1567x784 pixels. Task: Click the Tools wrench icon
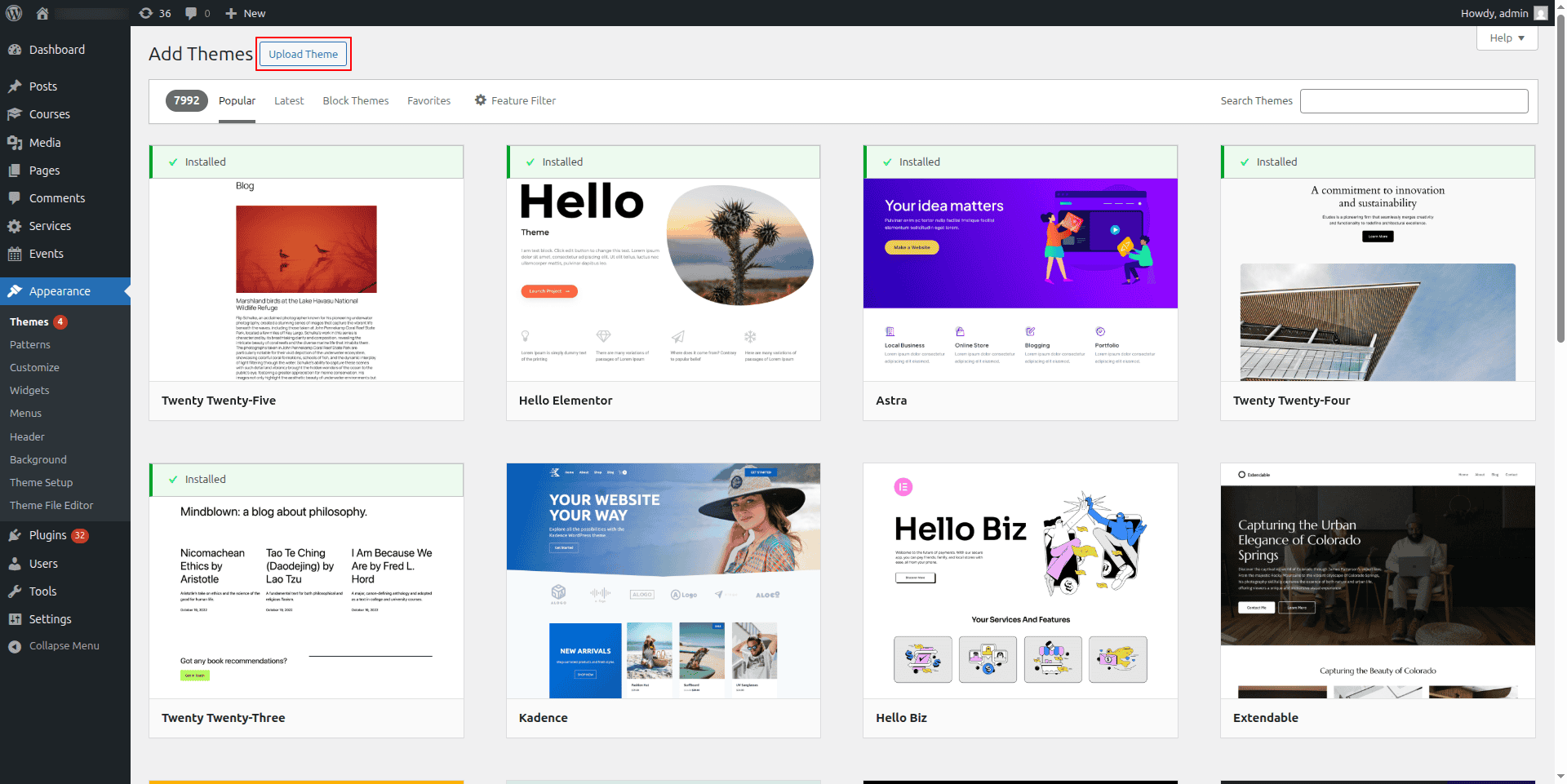15,591
